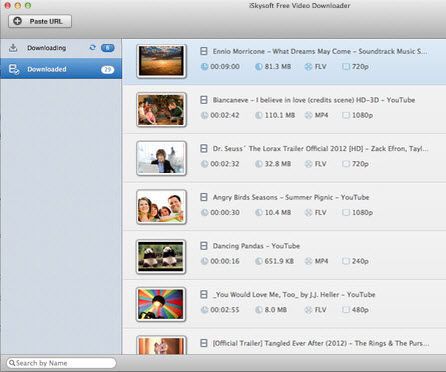This screenshot has height=372, width=446.
Task: Click film icon beside Ennio Morricone title
Action: click(x=204, y=51)
